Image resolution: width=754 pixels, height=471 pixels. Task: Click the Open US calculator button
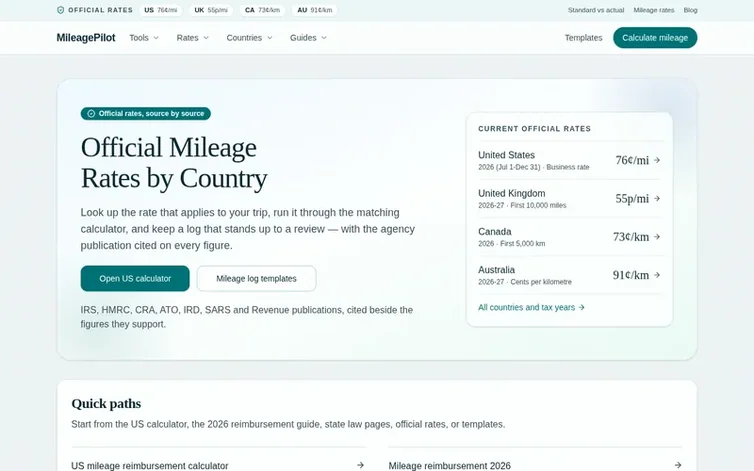pyautogui.click(x=135, y=279)
